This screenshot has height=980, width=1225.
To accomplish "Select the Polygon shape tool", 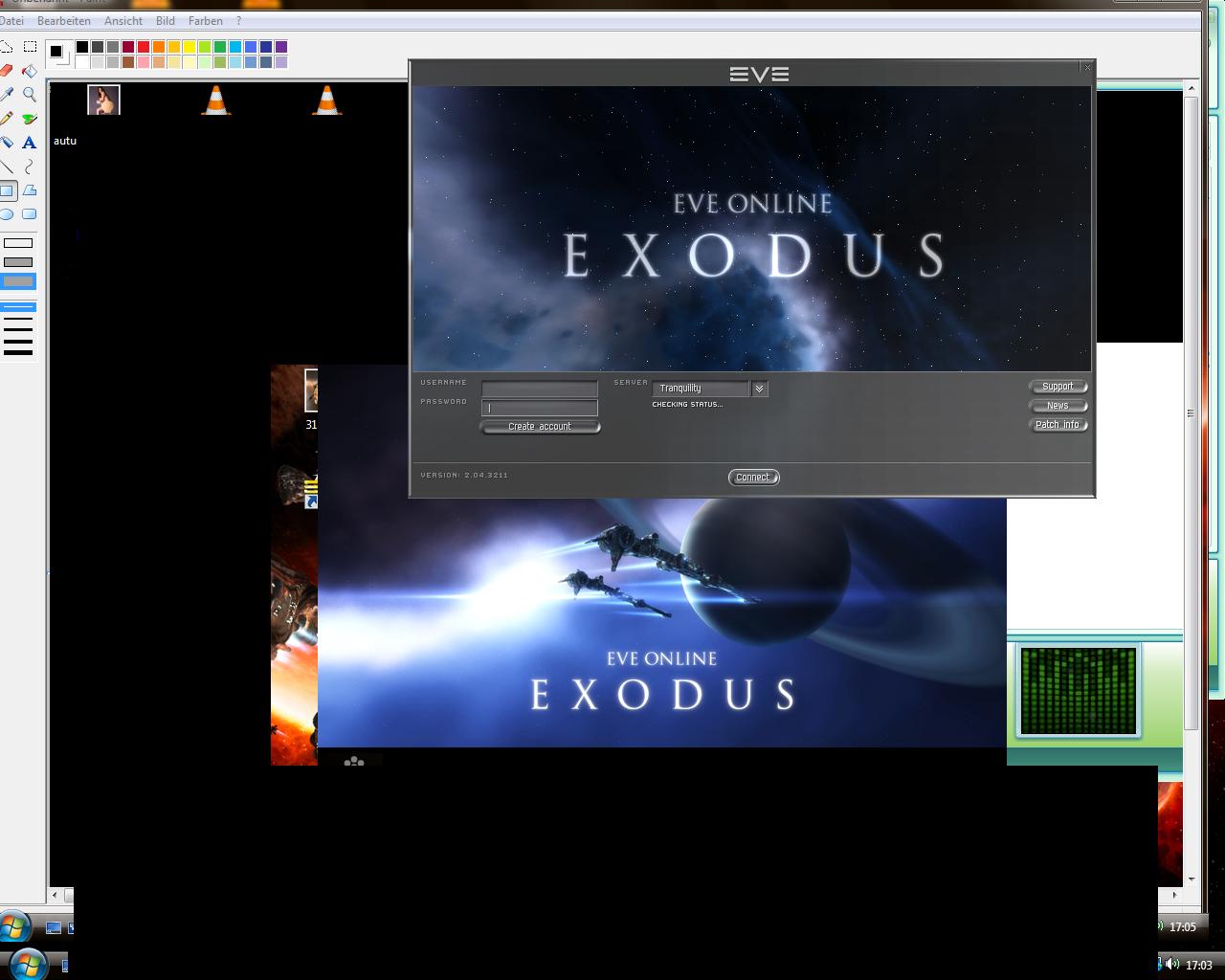I will click(x=30, y=189).
